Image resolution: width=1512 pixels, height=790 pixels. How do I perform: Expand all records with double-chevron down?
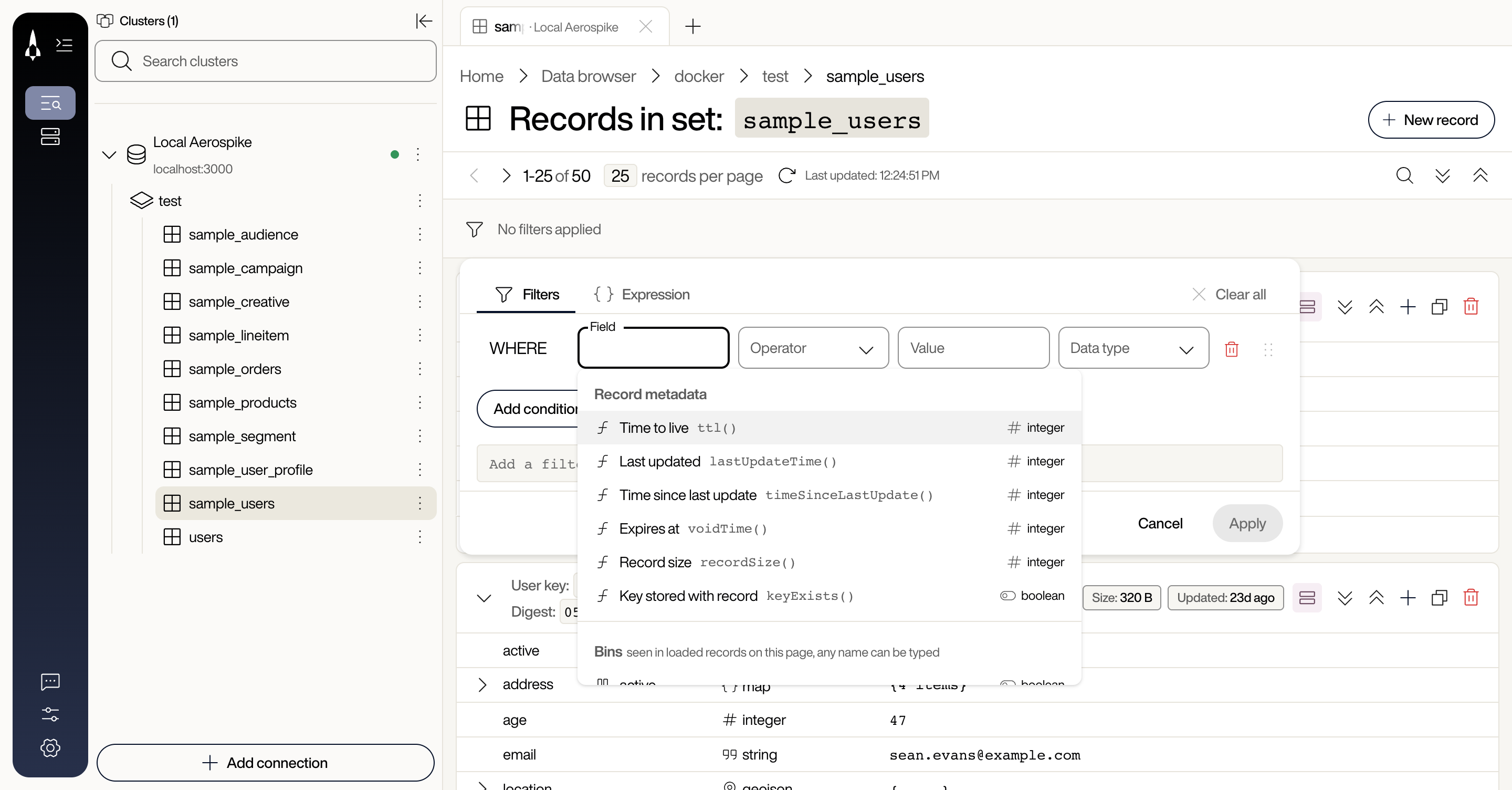click(x=1443, y=175)
